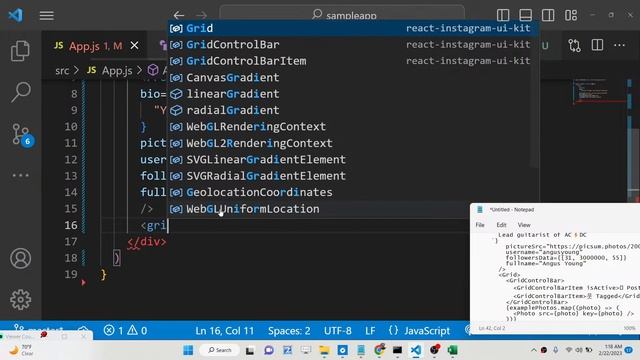Click line number 16 in the gutter
Viewport: 640px width, 360px height.
pos(71,225)
